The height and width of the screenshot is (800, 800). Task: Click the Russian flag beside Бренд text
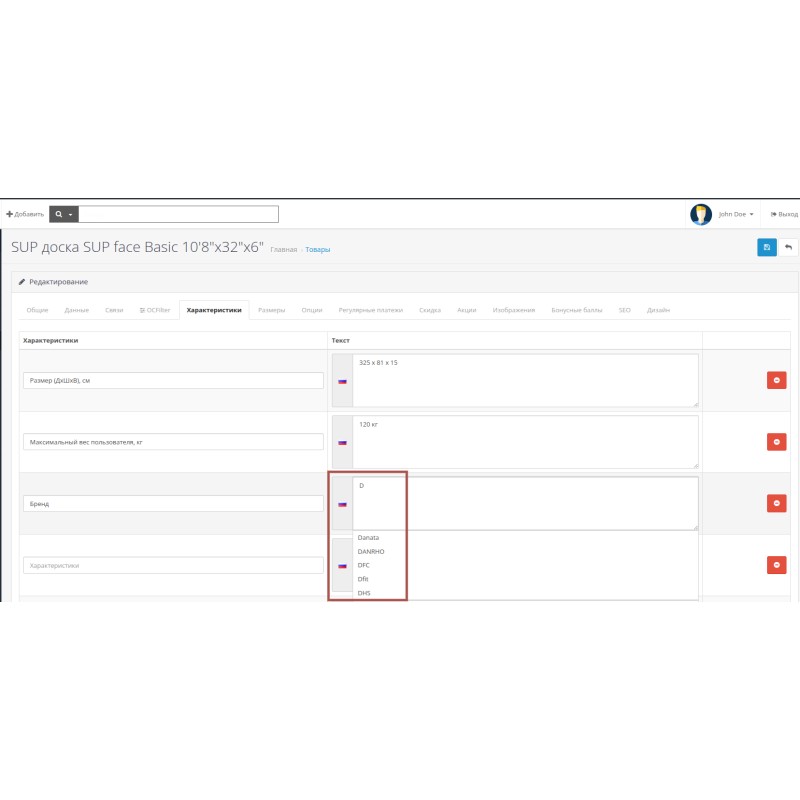pos(342,504)
